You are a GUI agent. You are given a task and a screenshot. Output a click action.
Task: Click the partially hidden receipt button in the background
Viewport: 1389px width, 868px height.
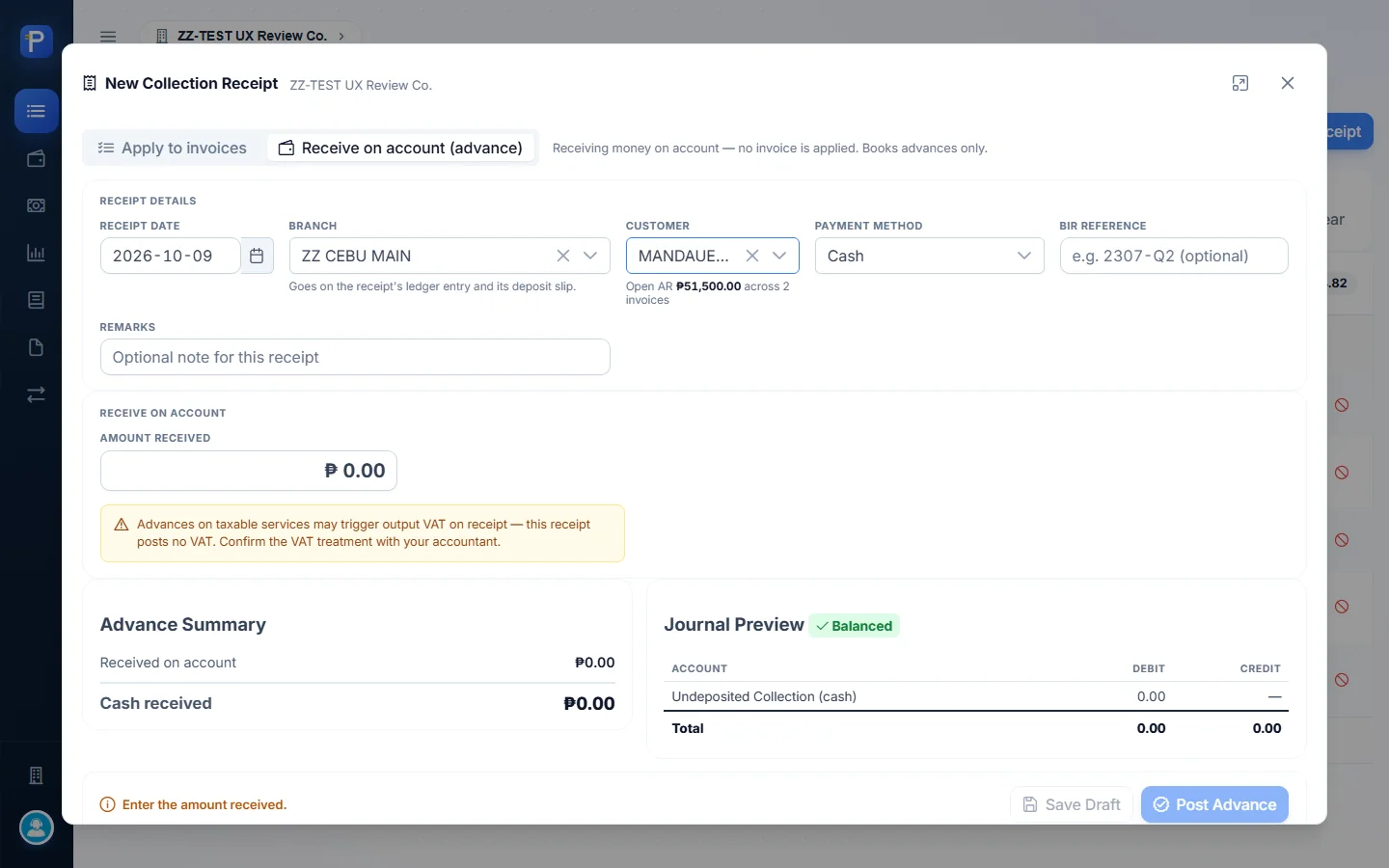[x=1349, y=131]
